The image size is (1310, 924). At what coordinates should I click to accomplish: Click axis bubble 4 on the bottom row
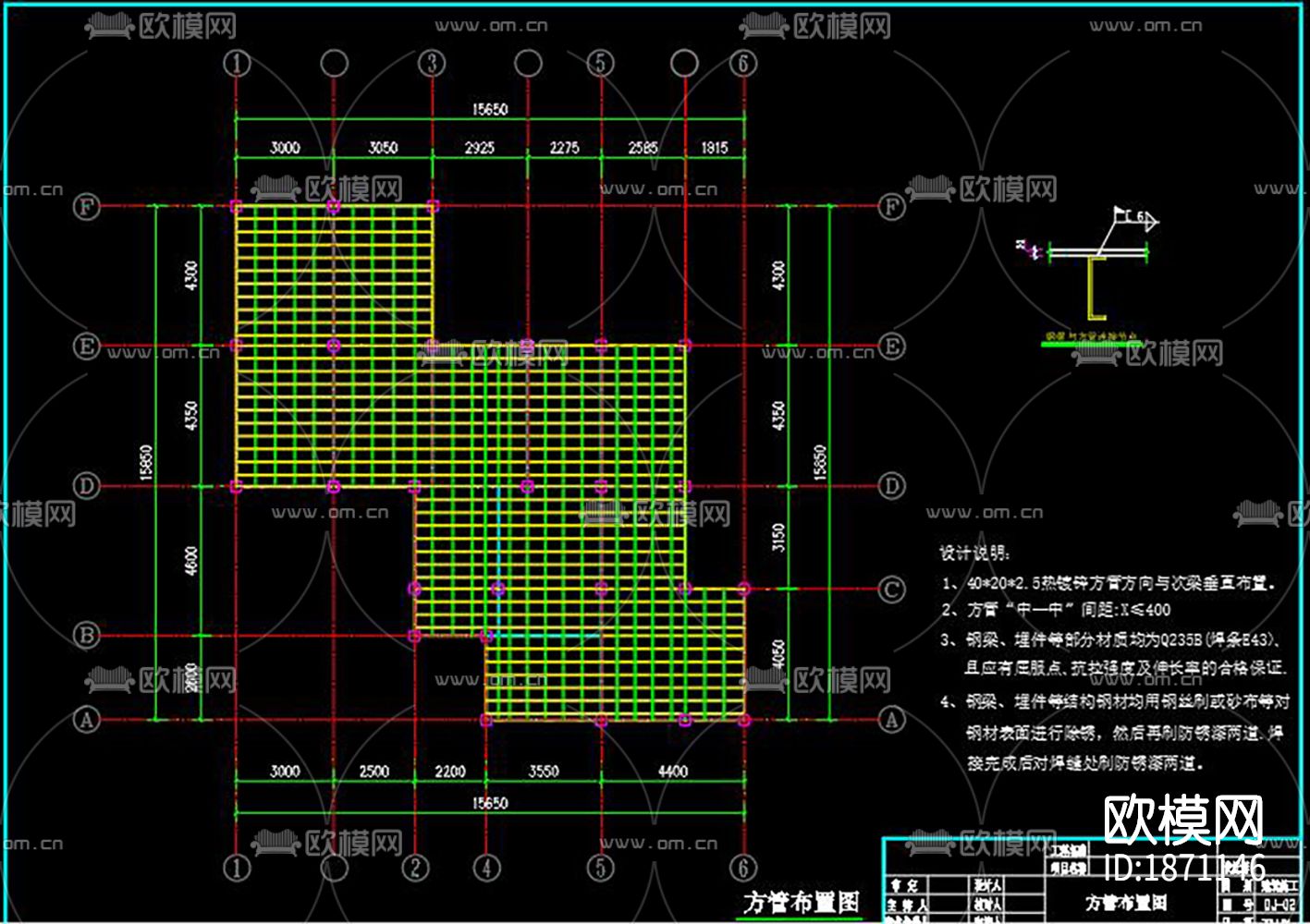486,868
